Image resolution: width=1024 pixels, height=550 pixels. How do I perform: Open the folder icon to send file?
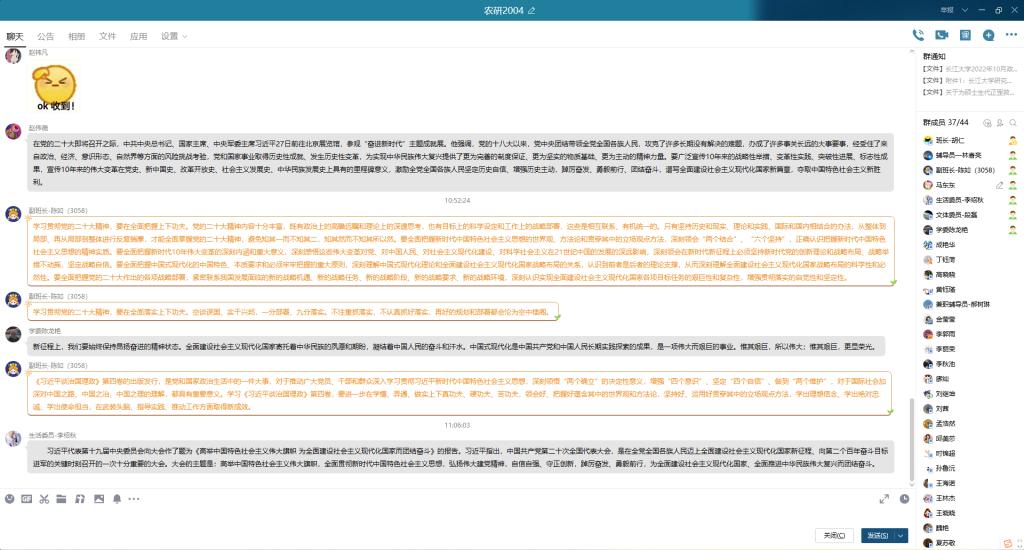pyautogui.click(x=61, y=498)
